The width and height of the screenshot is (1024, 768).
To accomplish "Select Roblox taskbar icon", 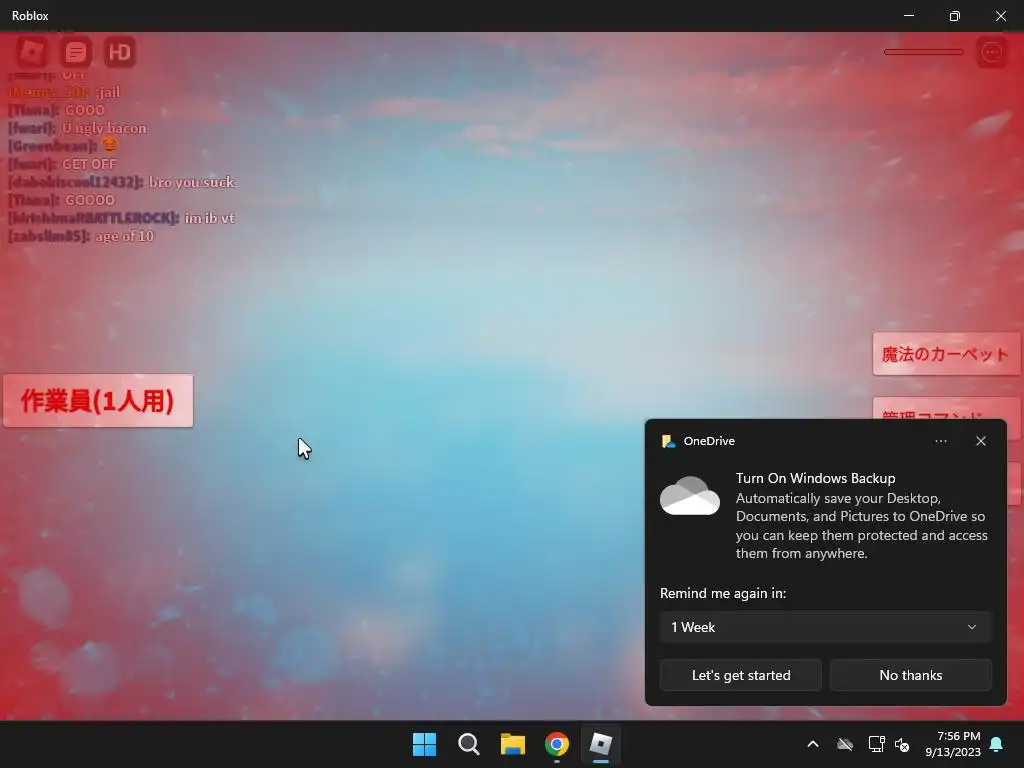I will [601, 744].
